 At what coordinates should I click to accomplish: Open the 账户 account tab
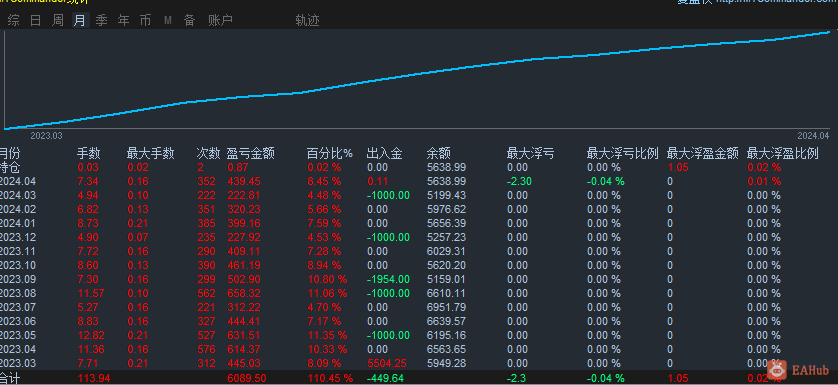tap(220, 21)
